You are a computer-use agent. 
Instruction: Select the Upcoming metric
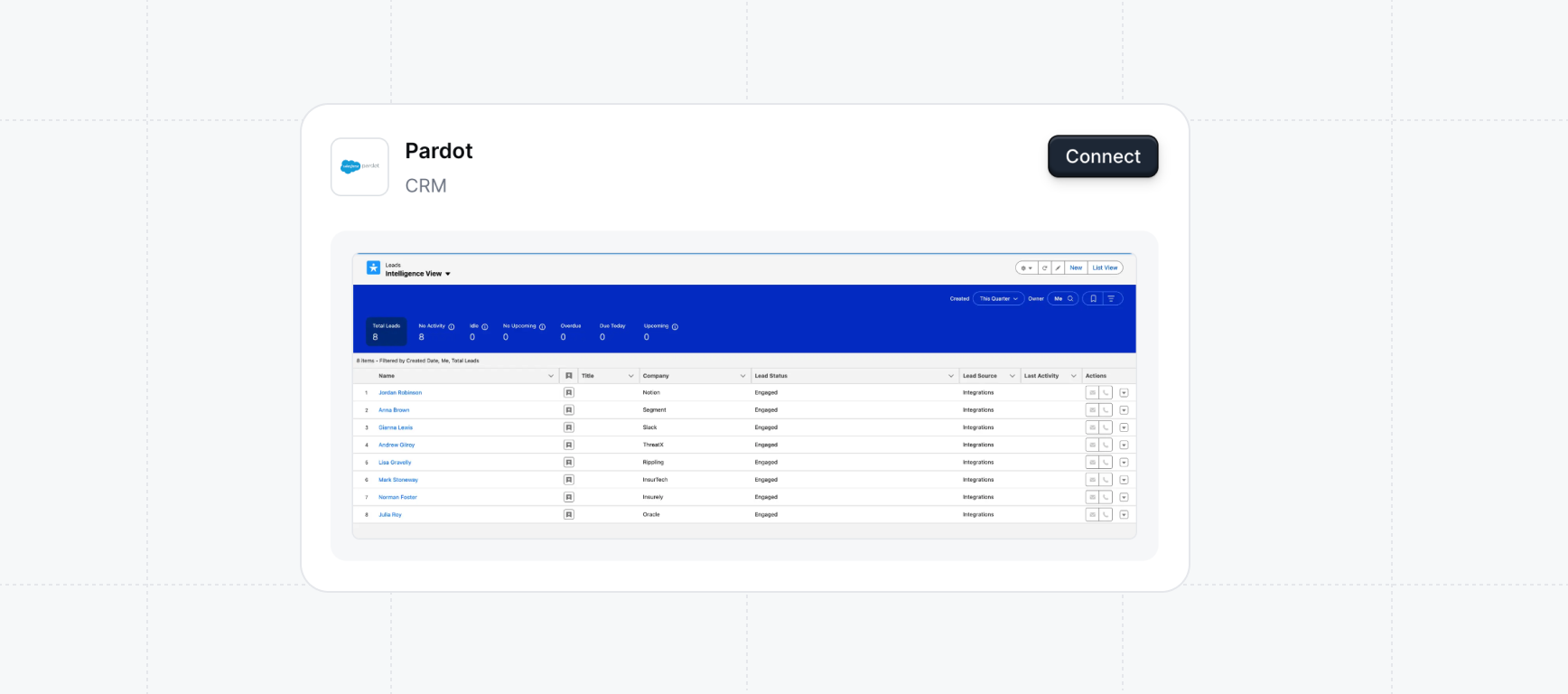click(660, 332)
